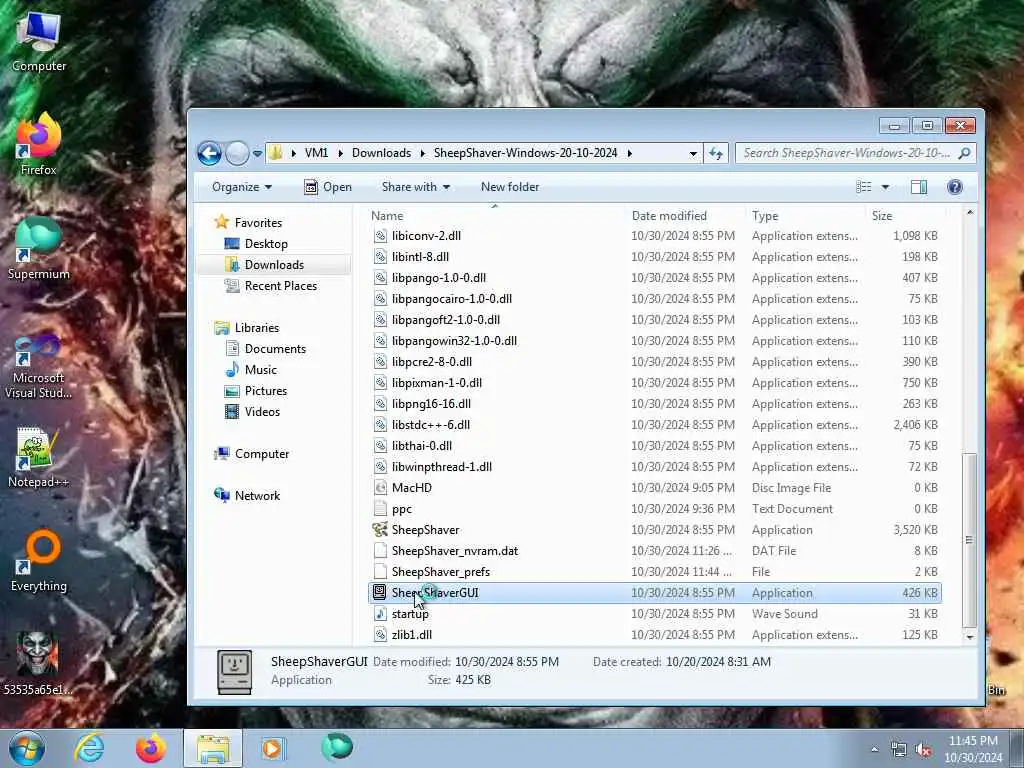
Task: Open the Share with menu
Action: (416, 187)
